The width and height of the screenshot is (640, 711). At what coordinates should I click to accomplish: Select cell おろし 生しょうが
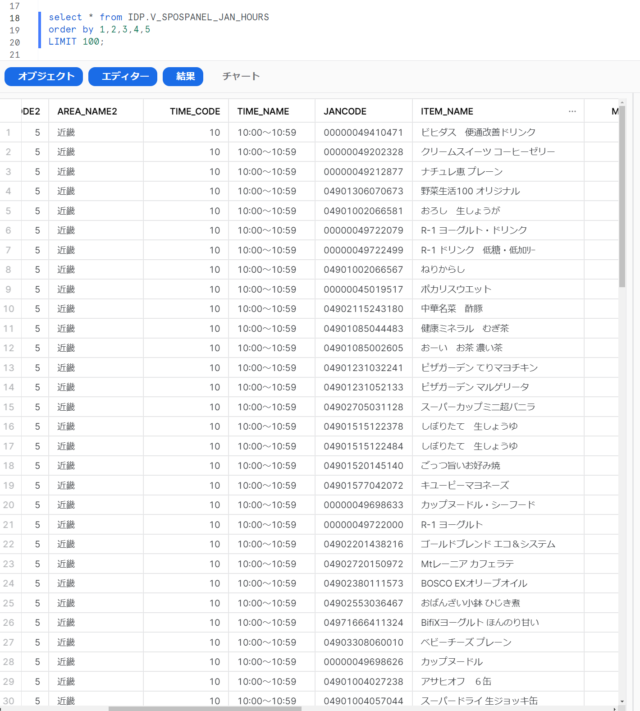coord(498,211)
